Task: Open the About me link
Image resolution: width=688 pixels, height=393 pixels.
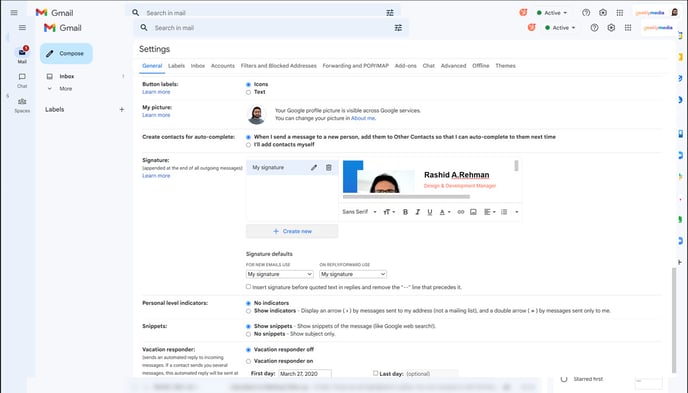Action: [363, 118]
